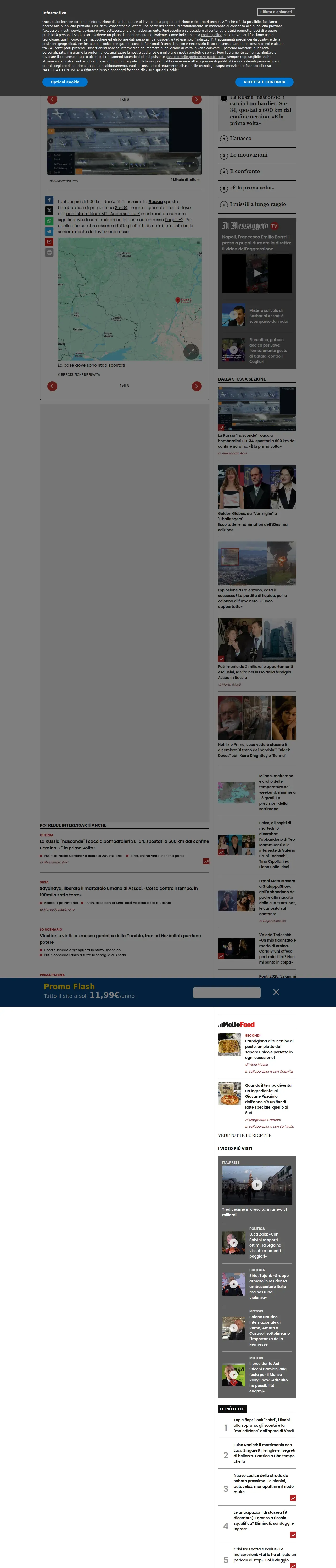Open Milano maltempo weather article
This screenshot has height=1568, width=336.
pos(277,793)
